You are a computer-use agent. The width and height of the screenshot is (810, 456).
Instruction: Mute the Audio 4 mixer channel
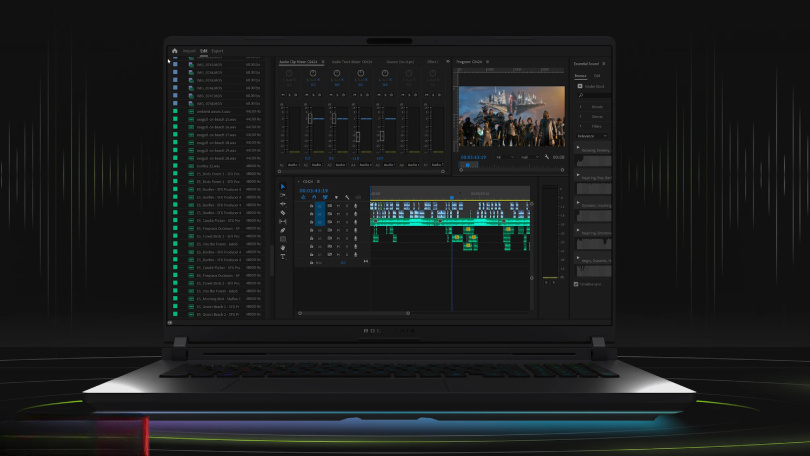tap(354, 95)
